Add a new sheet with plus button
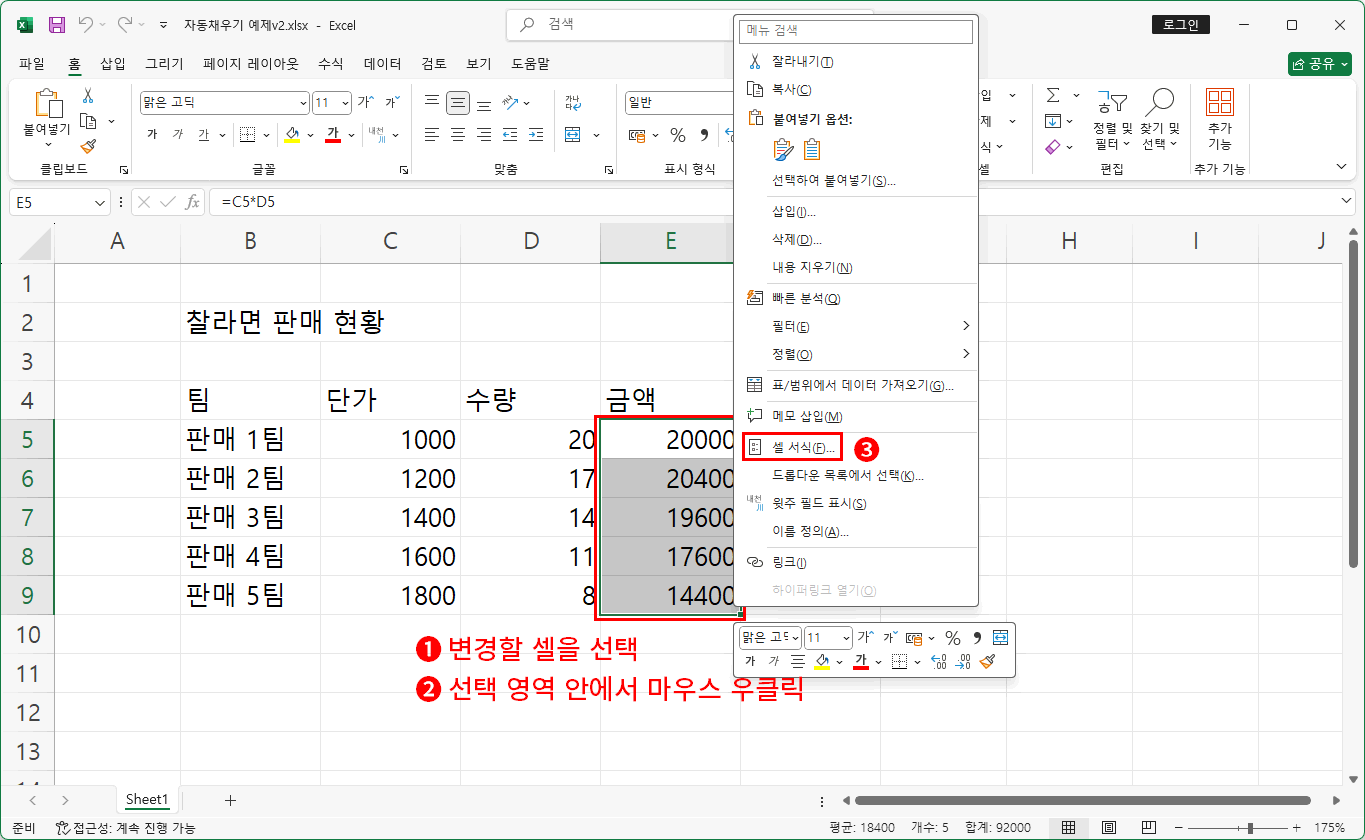The width and height of the screenshot is (1365, 840). pyautogui.click(x=230, y=800)
